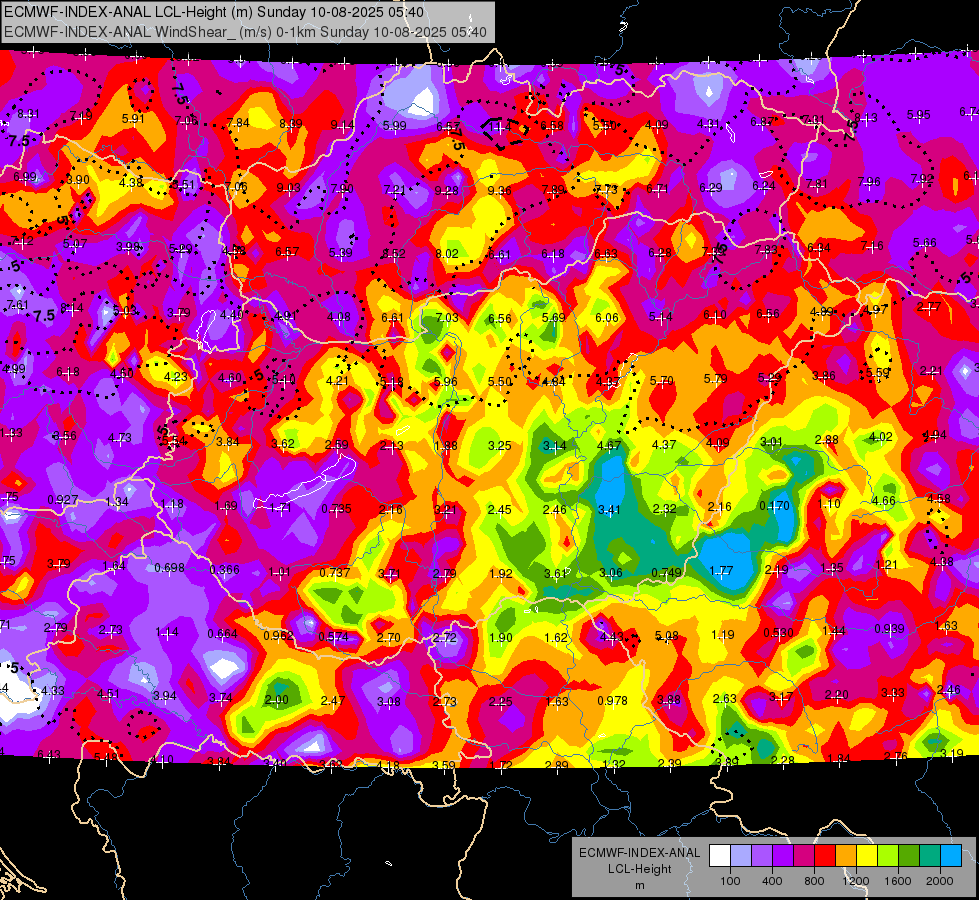The image size is (979, 900).
Task: Select grid point value 7.96
Action: (869, 182)
